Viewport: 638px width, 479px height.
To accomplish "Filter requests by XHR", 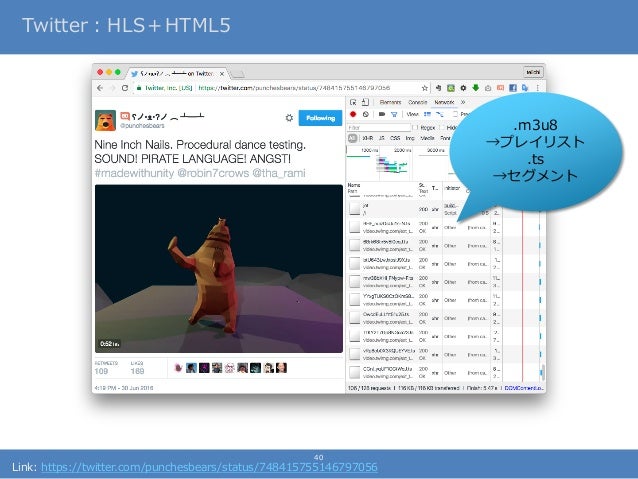I will [x=368, y=138].
